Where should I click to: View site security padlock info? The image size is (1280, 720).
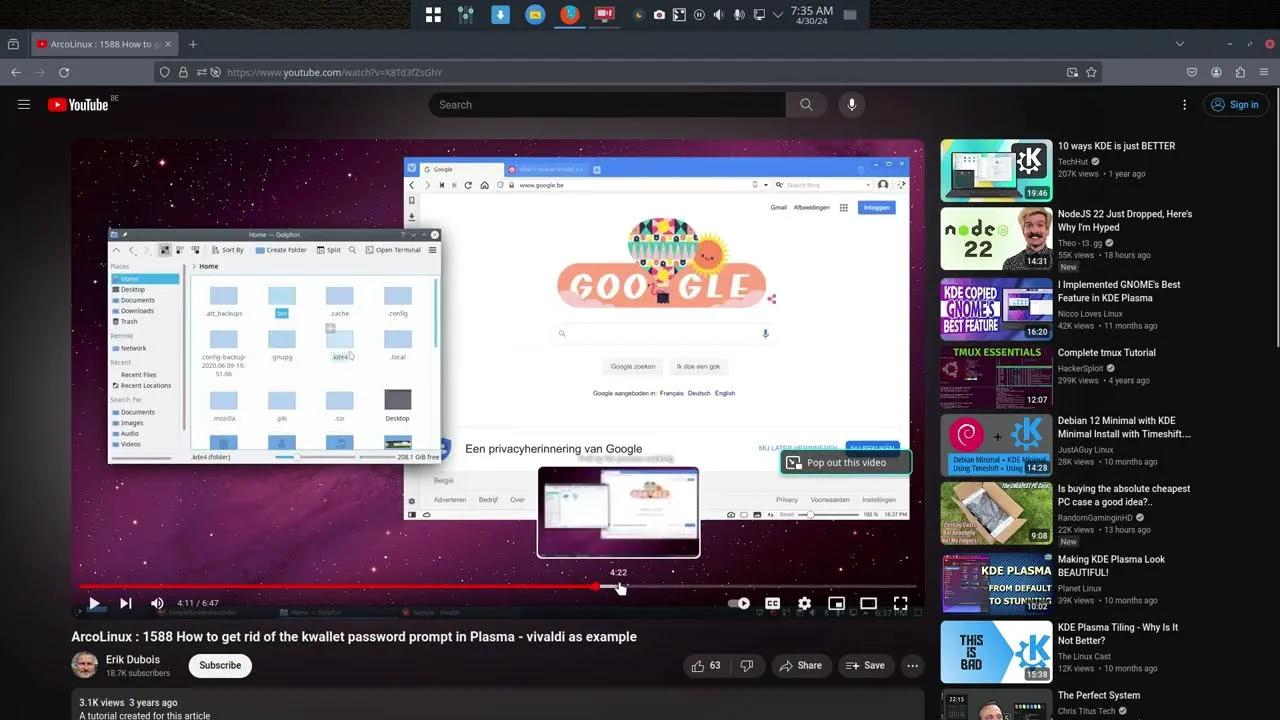[x=183, y=72]
